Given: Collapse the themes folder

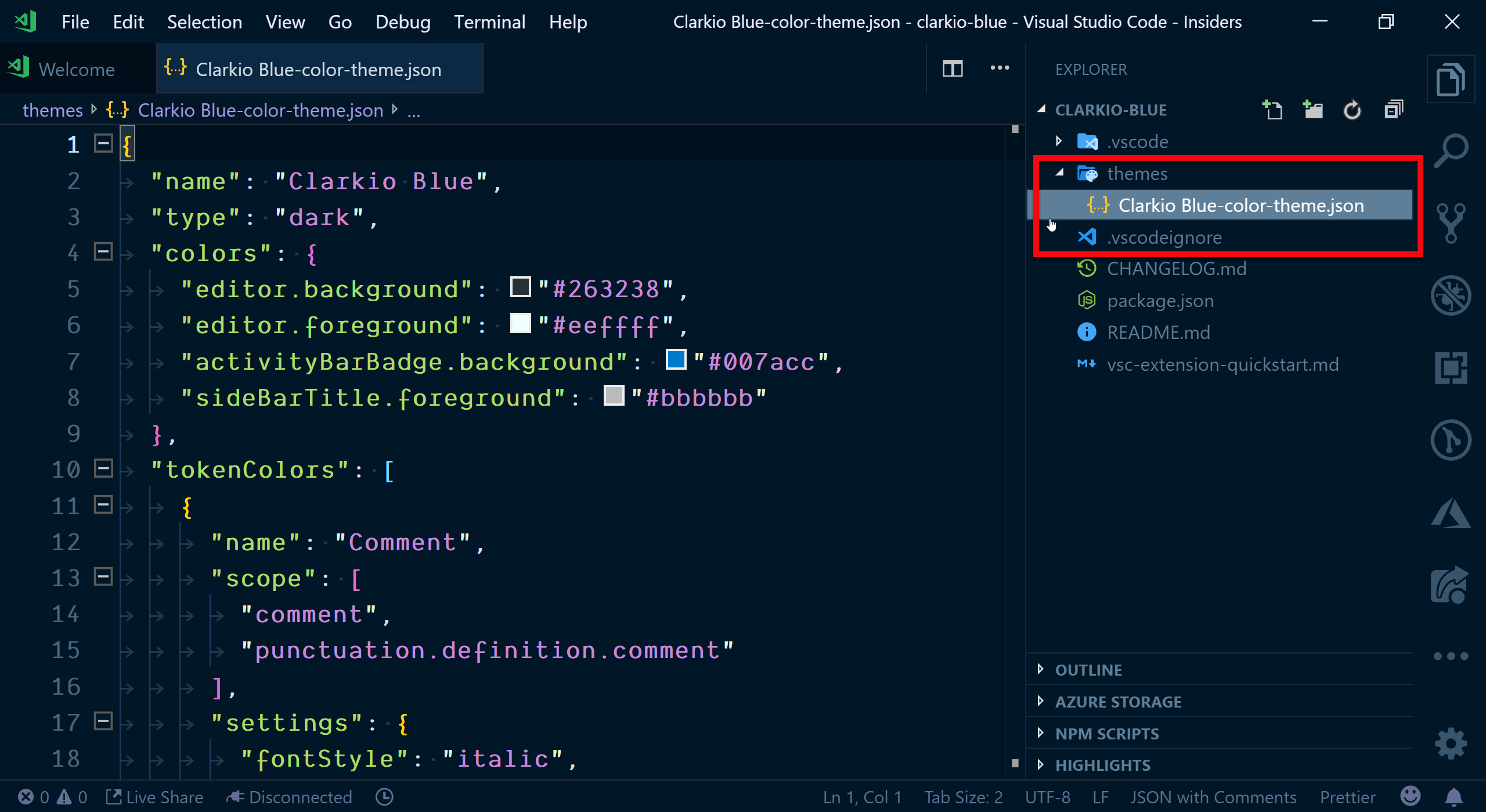Looking at the screenshot, I should (1059, 172).
